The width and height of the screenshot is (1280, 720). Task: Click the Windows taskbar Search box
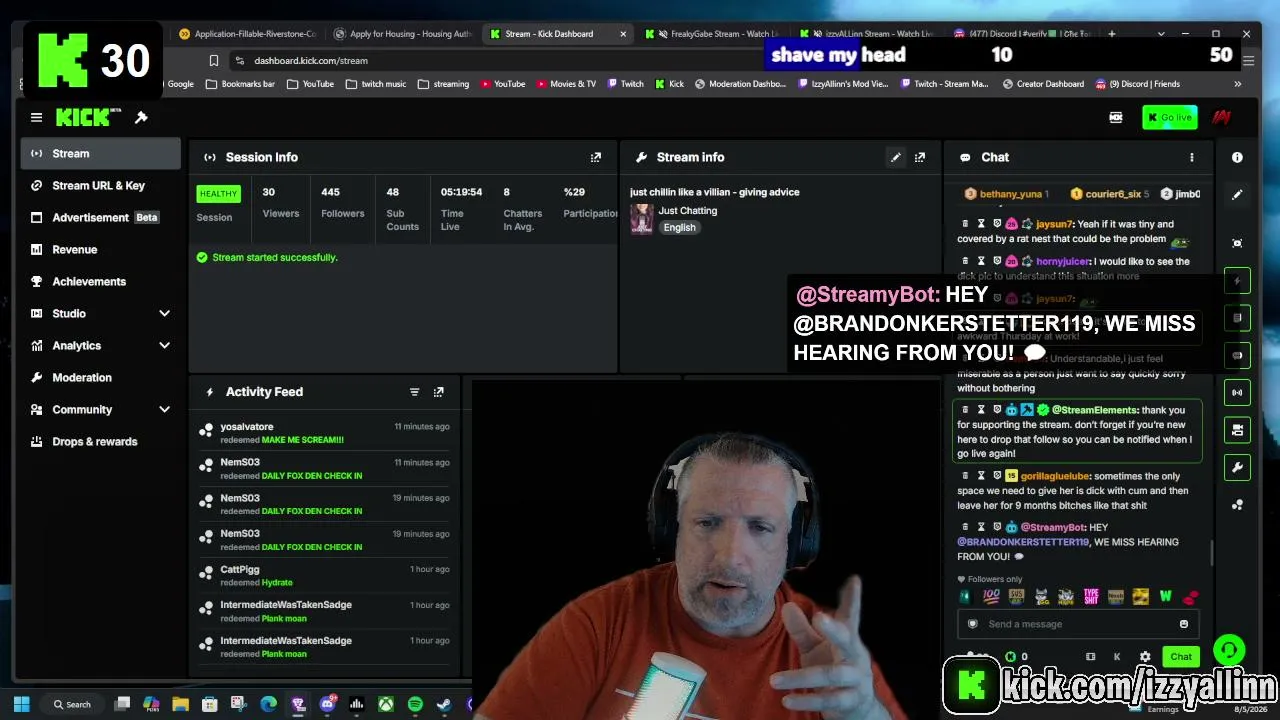point(72,704)
